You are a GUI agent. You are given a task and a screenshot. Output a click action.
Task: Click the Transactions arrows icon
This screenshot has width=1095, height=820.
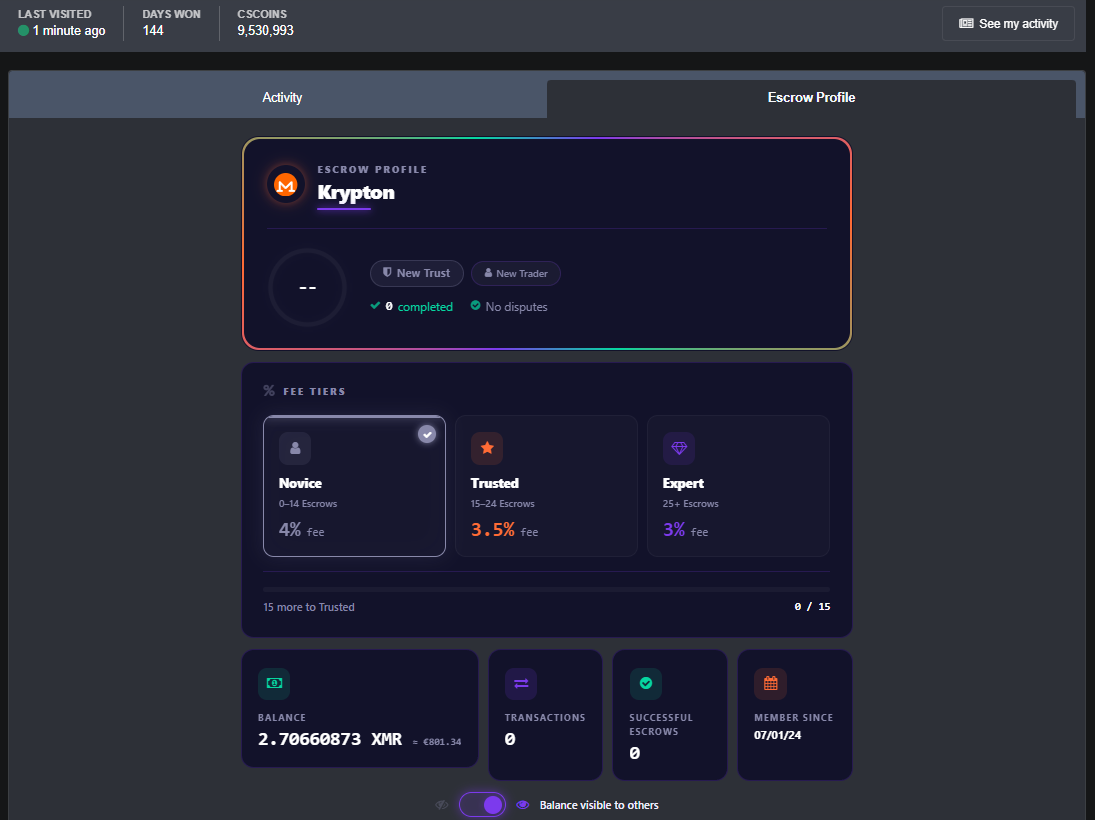(x=521, y=683)
